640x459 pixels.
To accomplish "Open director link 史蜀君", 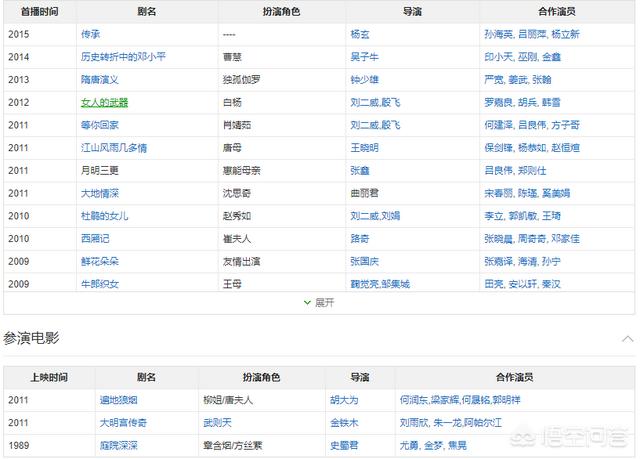I will [344, 446].
